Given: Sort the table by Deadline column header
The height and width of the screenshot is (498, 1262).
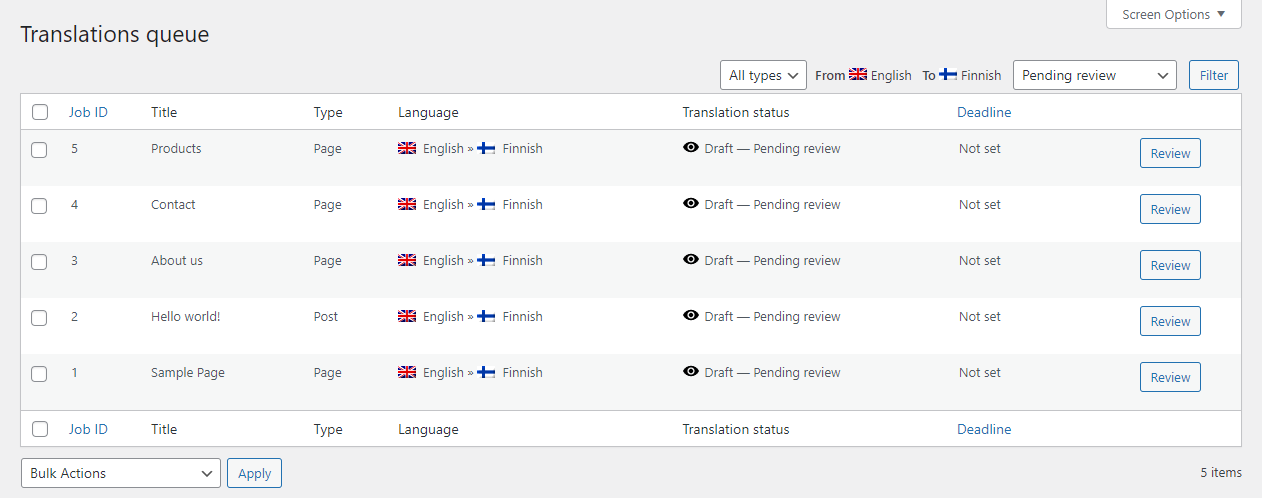Looking at the screenshot, I should tap(984, 112).
